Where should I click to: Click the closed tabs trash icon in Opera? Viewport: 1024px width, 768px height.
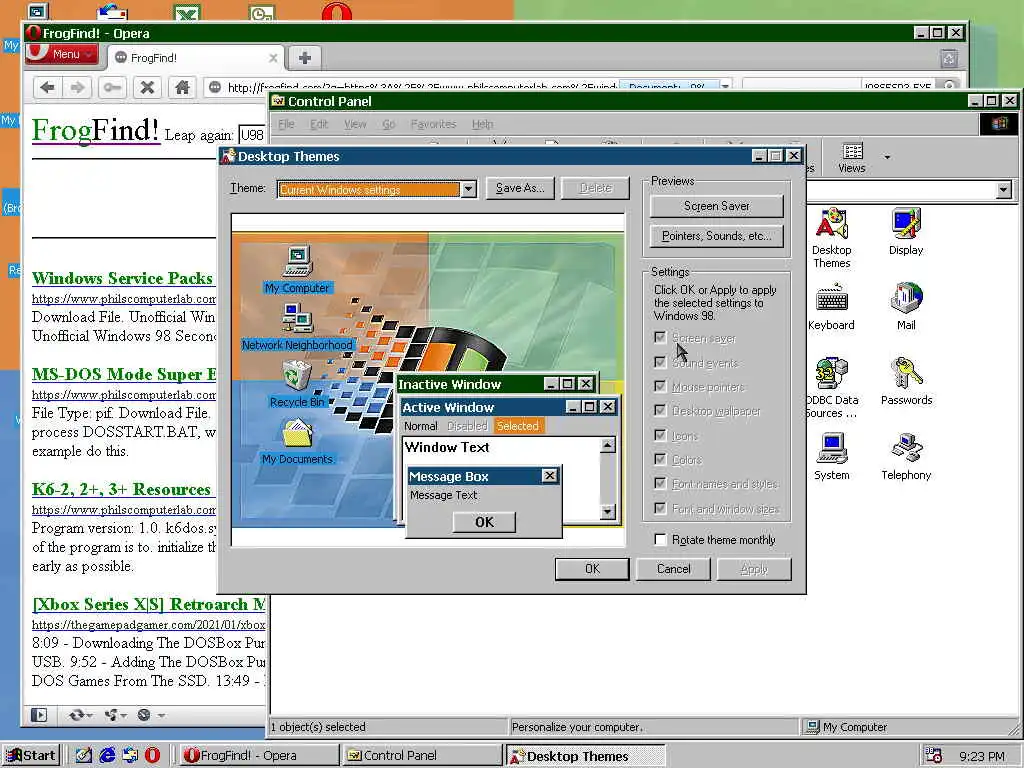(x=949, y=59)
